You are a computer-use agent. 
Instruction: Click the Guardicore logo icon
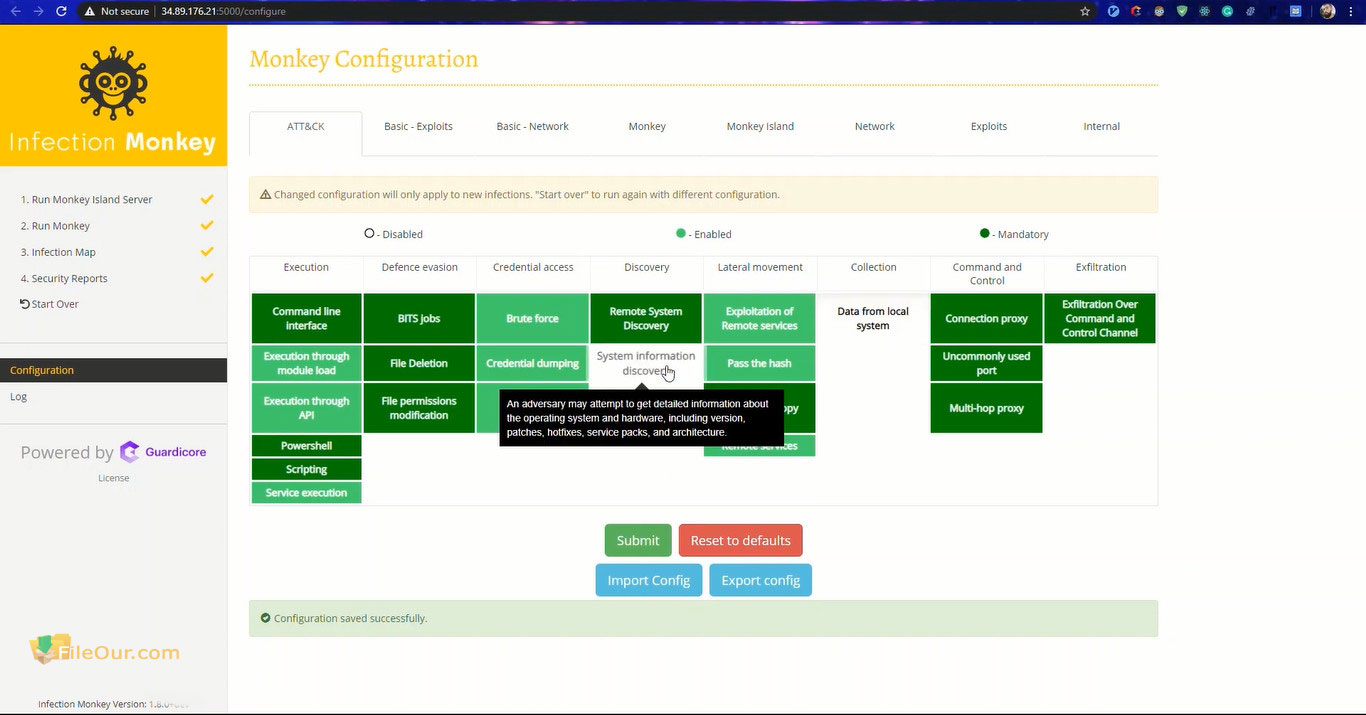(x=129, y=452)
